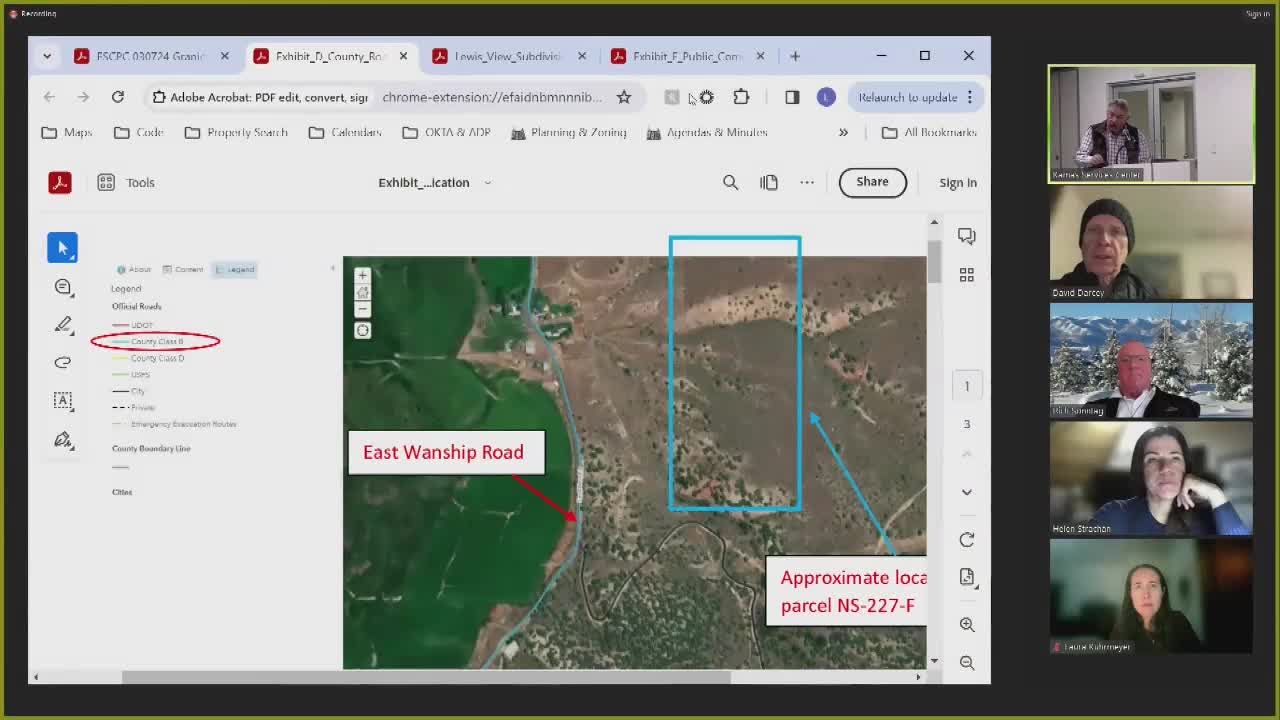The height and width of the screenshot is (720, 1280).
Task: Select the highlighter pen tool
Action: coord(63,324)
